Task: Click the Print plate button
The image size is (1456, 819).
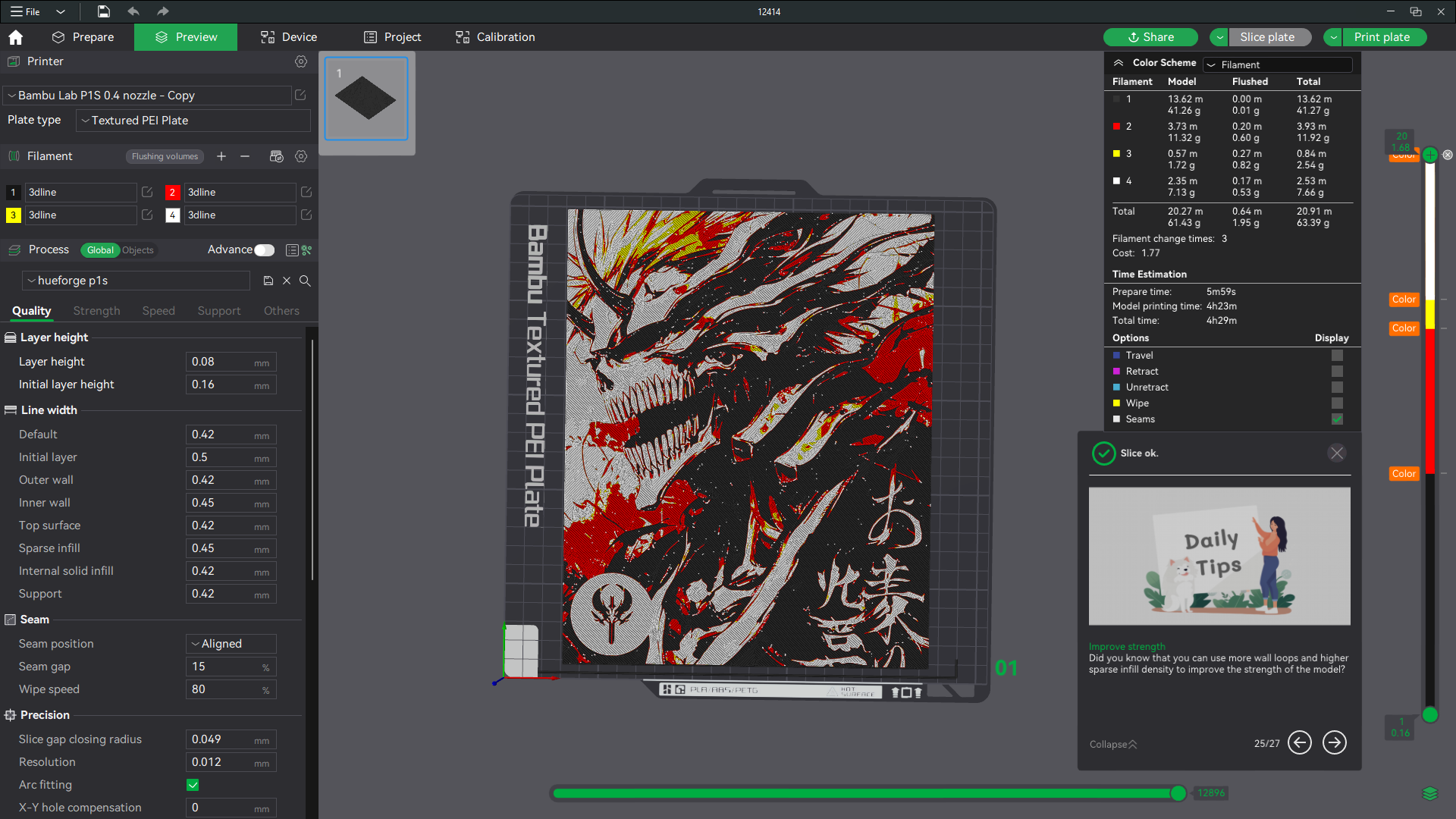Action: (x=1384, y=37)
